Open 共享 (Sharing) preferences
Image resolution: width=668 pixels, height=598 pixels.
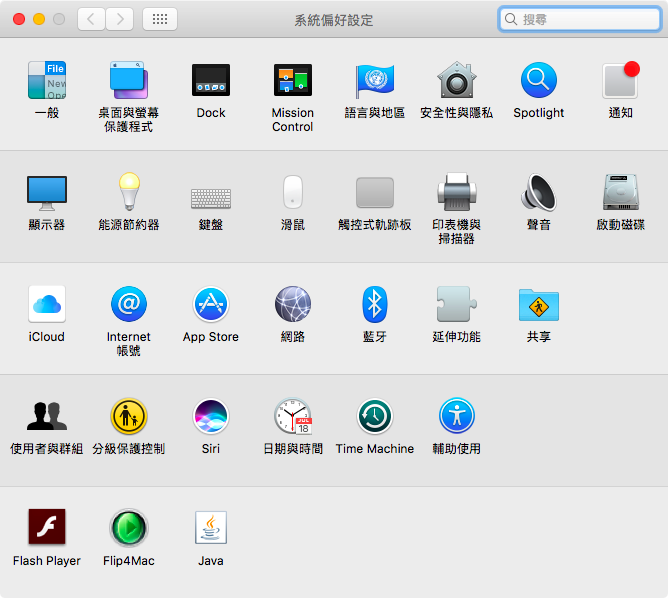(x=538, y=305)
